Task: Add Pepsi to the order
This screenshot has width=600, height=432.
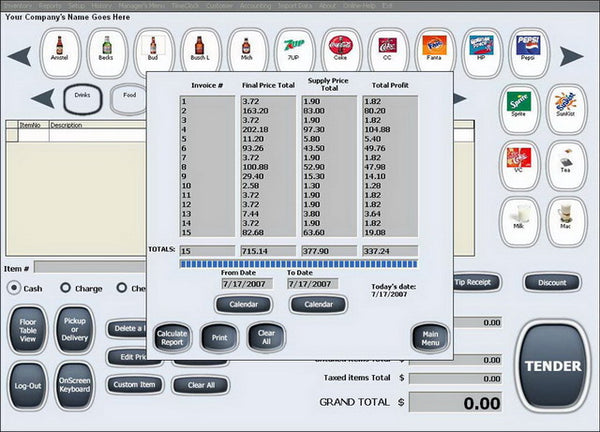Action: (529, 48)
